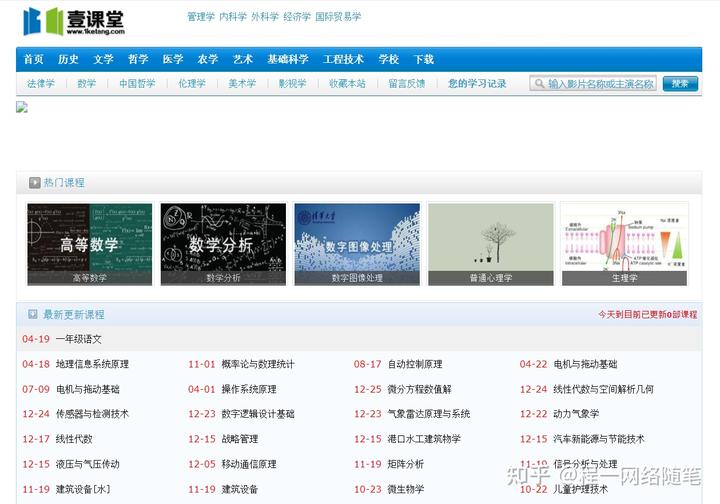Open the 线性代数 course dated 12-17
This screenshot has height=504, width=720.
(x=74, y=439)
